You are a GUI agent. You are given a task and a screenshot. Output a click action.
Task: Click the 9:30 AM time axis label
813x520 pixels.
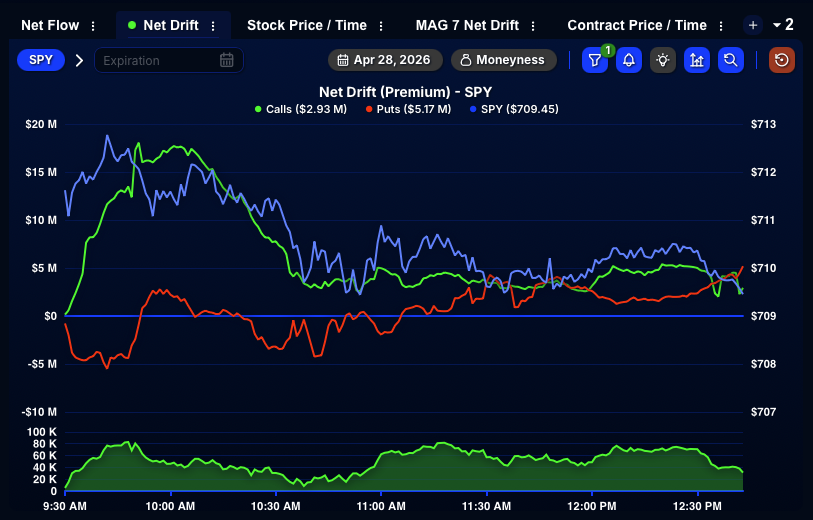click(x=65, y=506)
